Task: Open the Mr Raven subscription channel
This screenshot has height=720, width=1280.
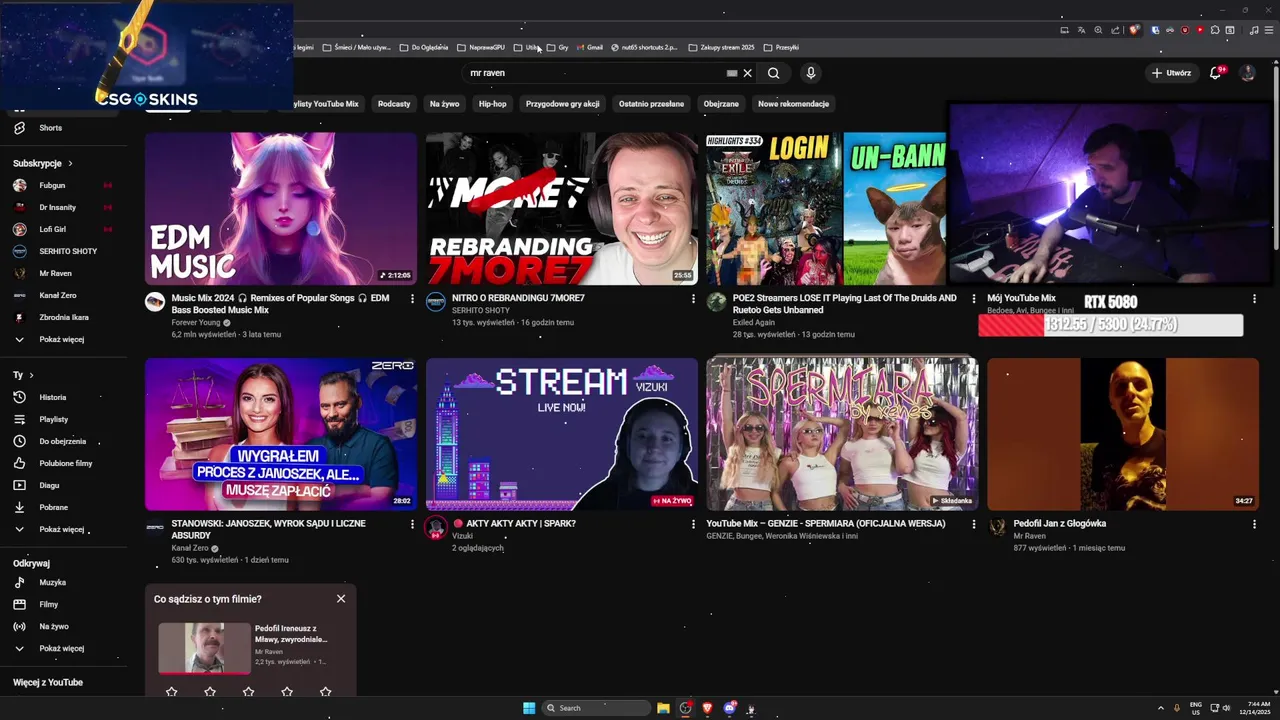Action: [x=64, y=273]
